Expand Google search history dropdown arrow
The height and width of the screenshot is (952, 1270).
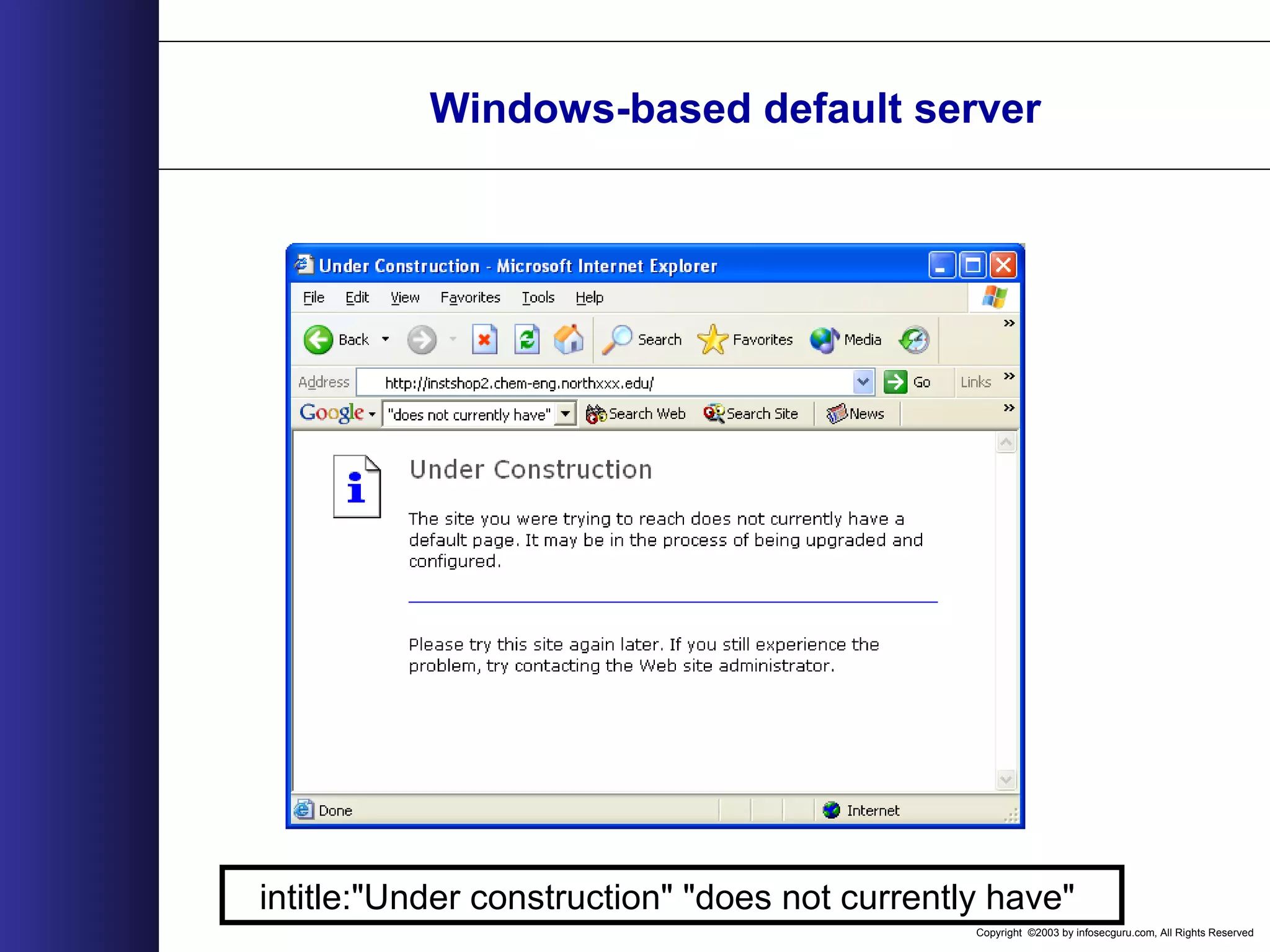click(566, 413)
